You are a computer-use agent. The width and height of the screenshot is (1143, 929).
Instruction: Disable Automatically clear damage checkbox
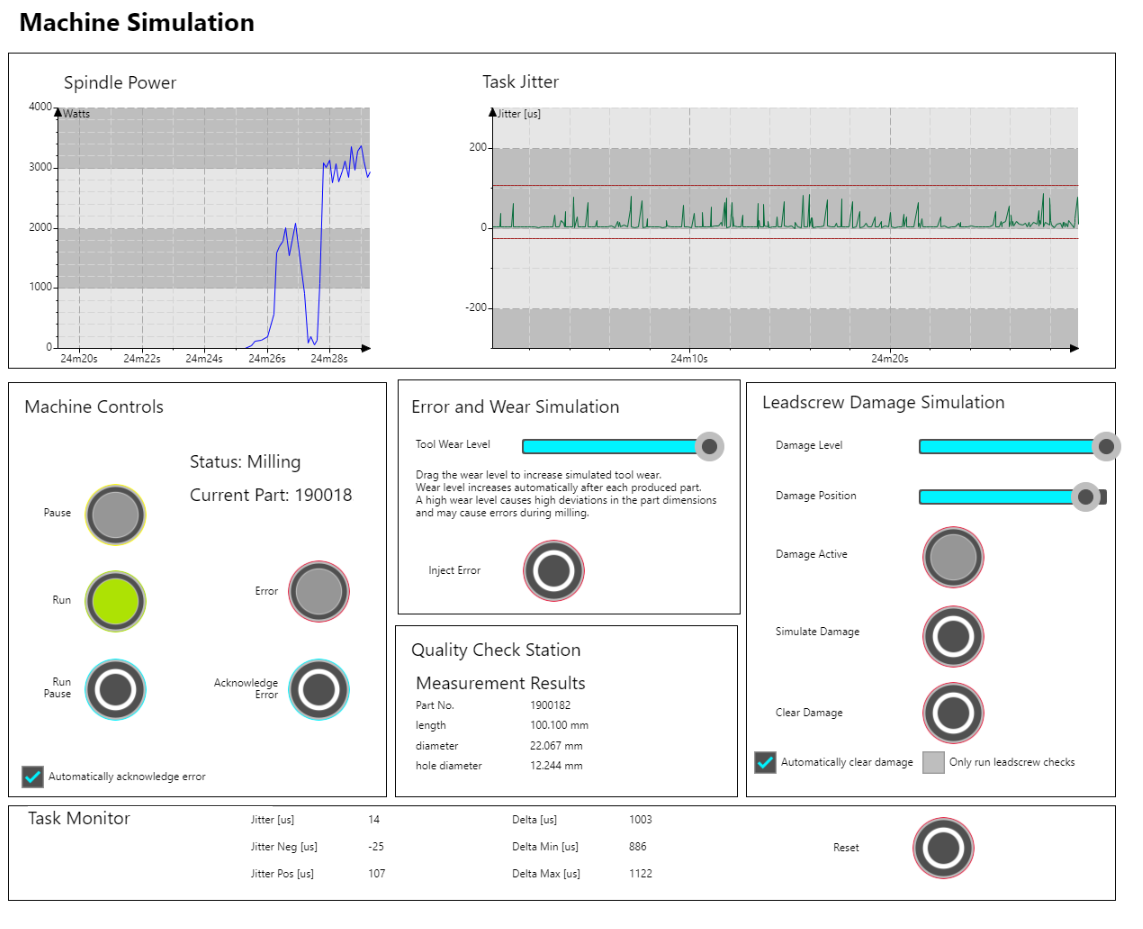point(765,762)
